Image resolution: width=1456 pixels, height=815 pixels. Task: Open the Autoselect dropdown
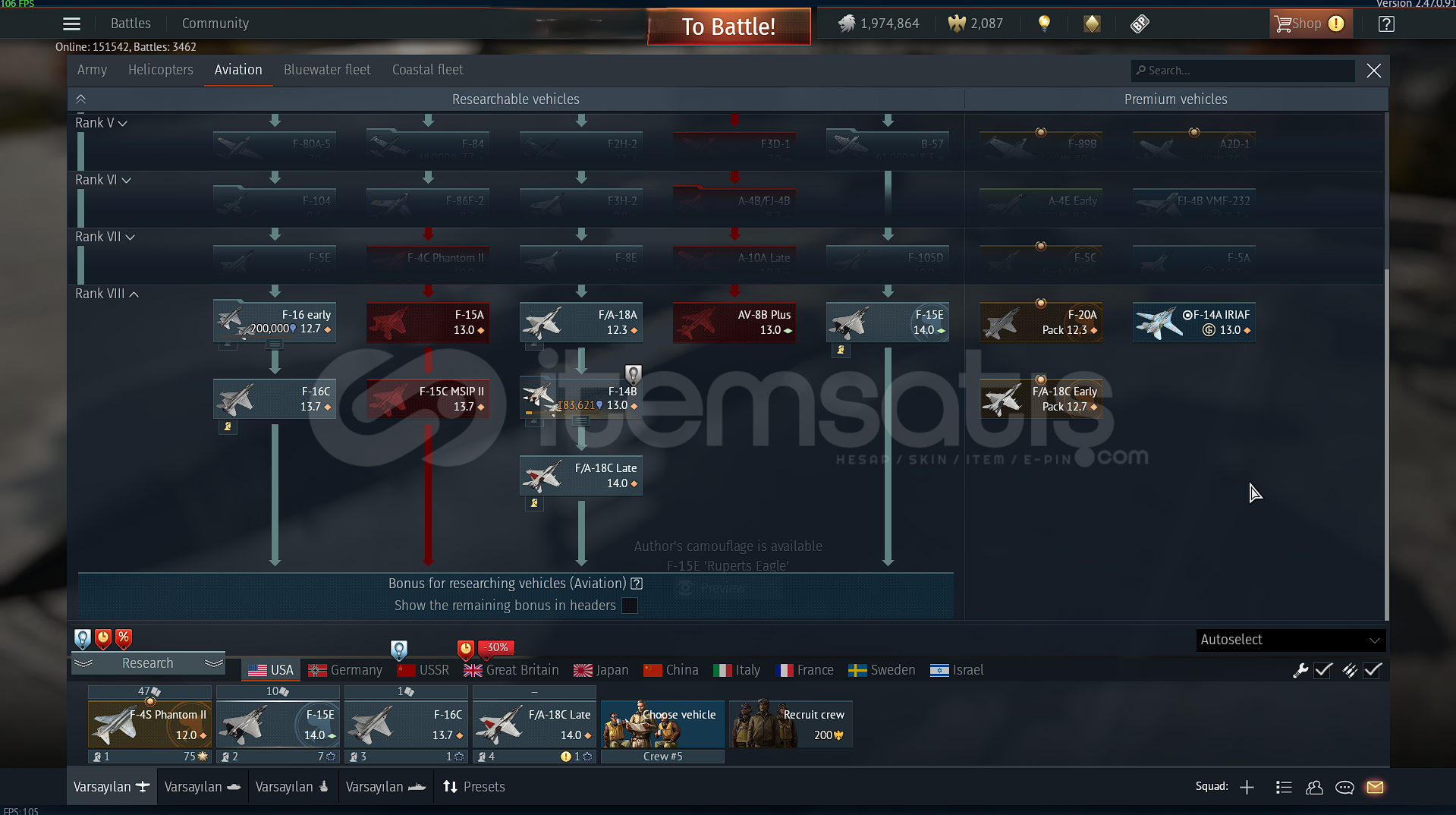coord(1291,640)
